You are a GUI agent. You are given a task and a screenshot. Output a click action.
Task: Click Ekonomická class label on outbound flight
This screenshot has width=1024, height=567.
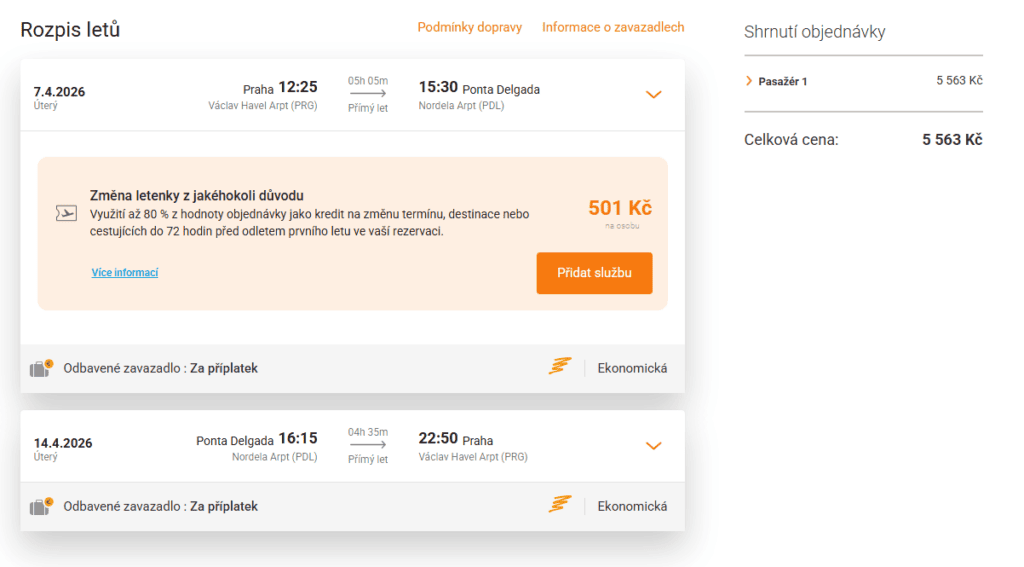[632, 368]
